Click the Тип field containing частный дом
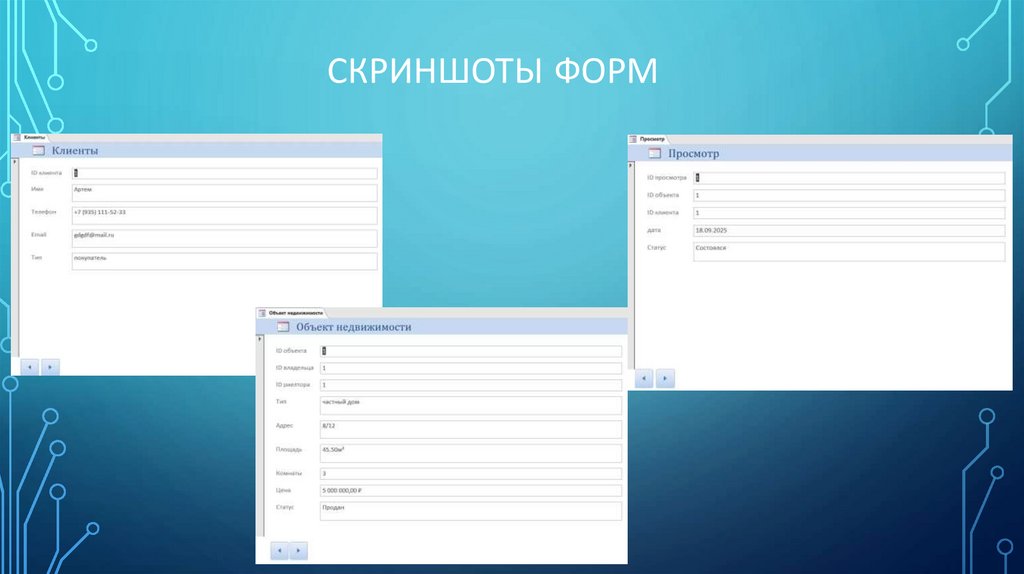1024x574 pixels. coord(471,406)
